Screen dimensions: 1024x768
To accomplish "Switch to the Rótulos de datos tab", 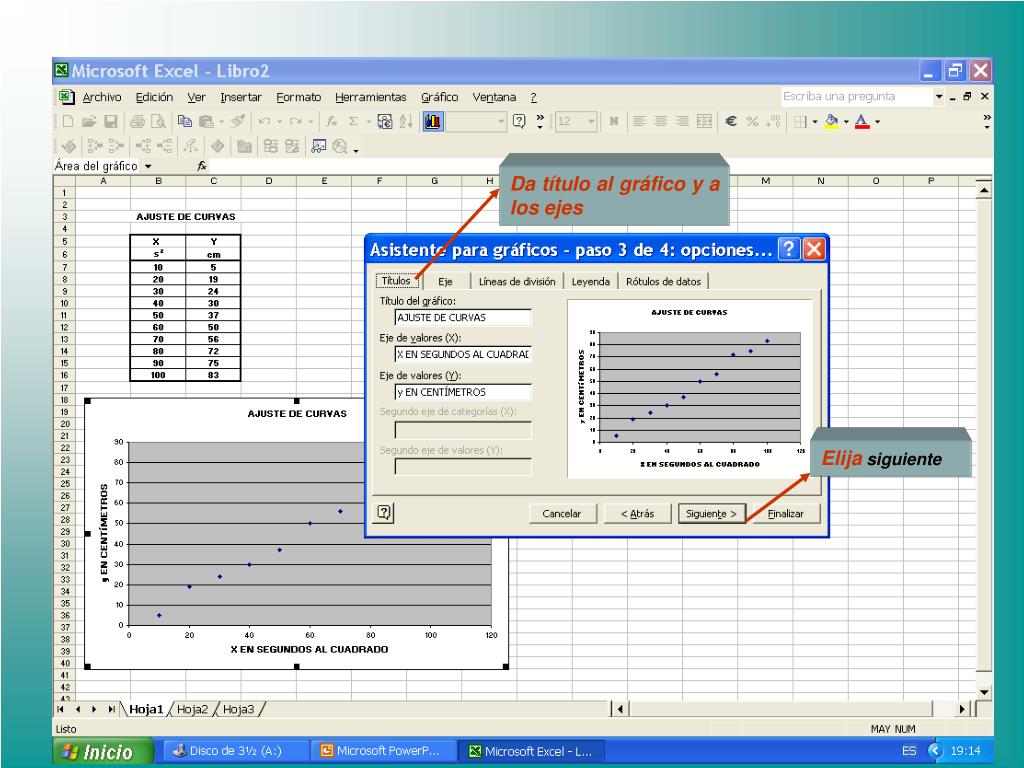I will pyautogui.click(x=664, y=281).
